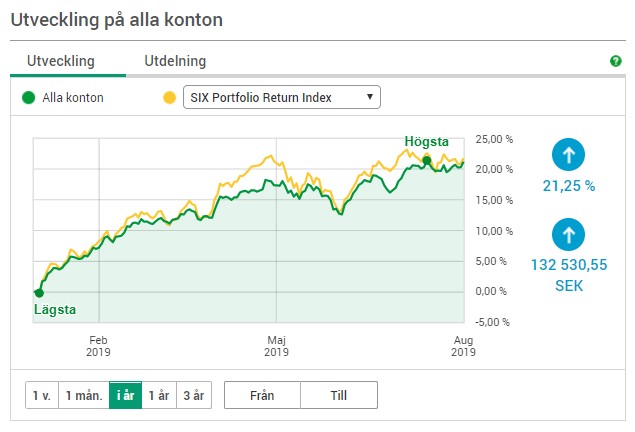
Task: Open the SIX Portfolio Return Index dropdown
Action: pyautogui.click(x=282, y=97)
